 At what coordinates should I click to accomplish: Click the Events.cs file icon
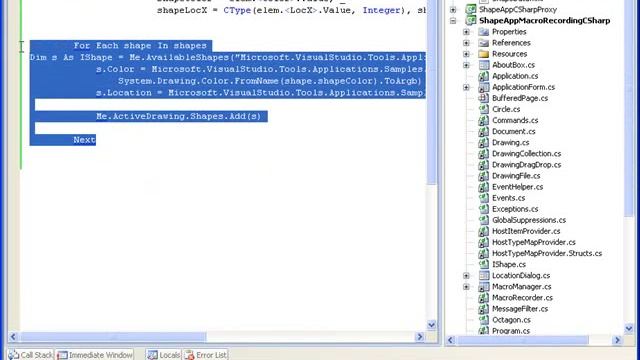click(x=484, y=198)
